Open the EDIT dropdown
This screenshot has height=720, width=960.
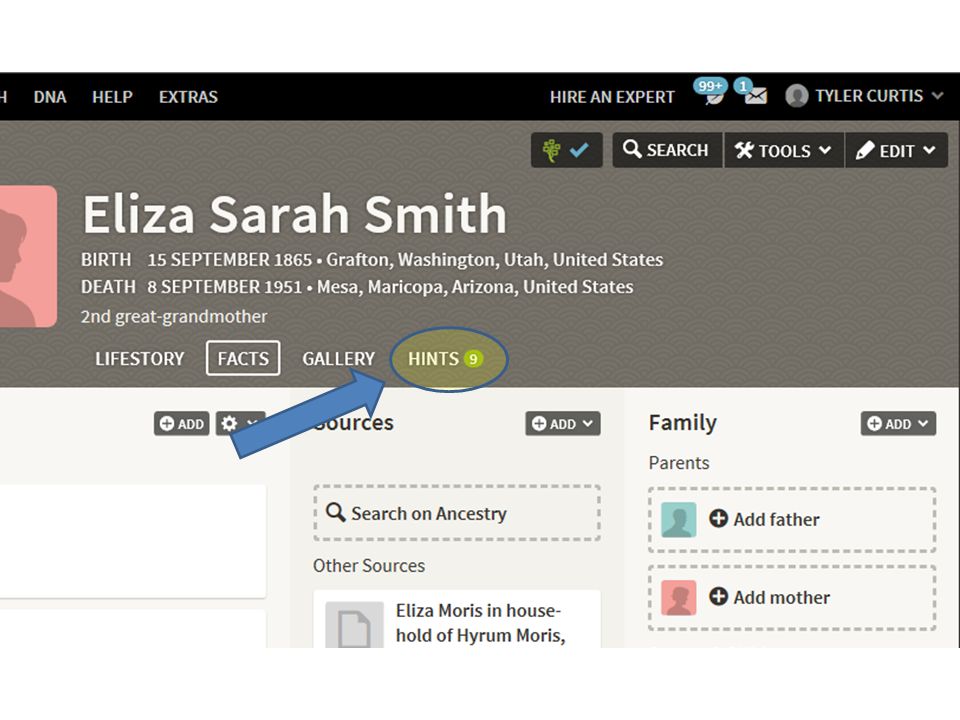(896, 150)
